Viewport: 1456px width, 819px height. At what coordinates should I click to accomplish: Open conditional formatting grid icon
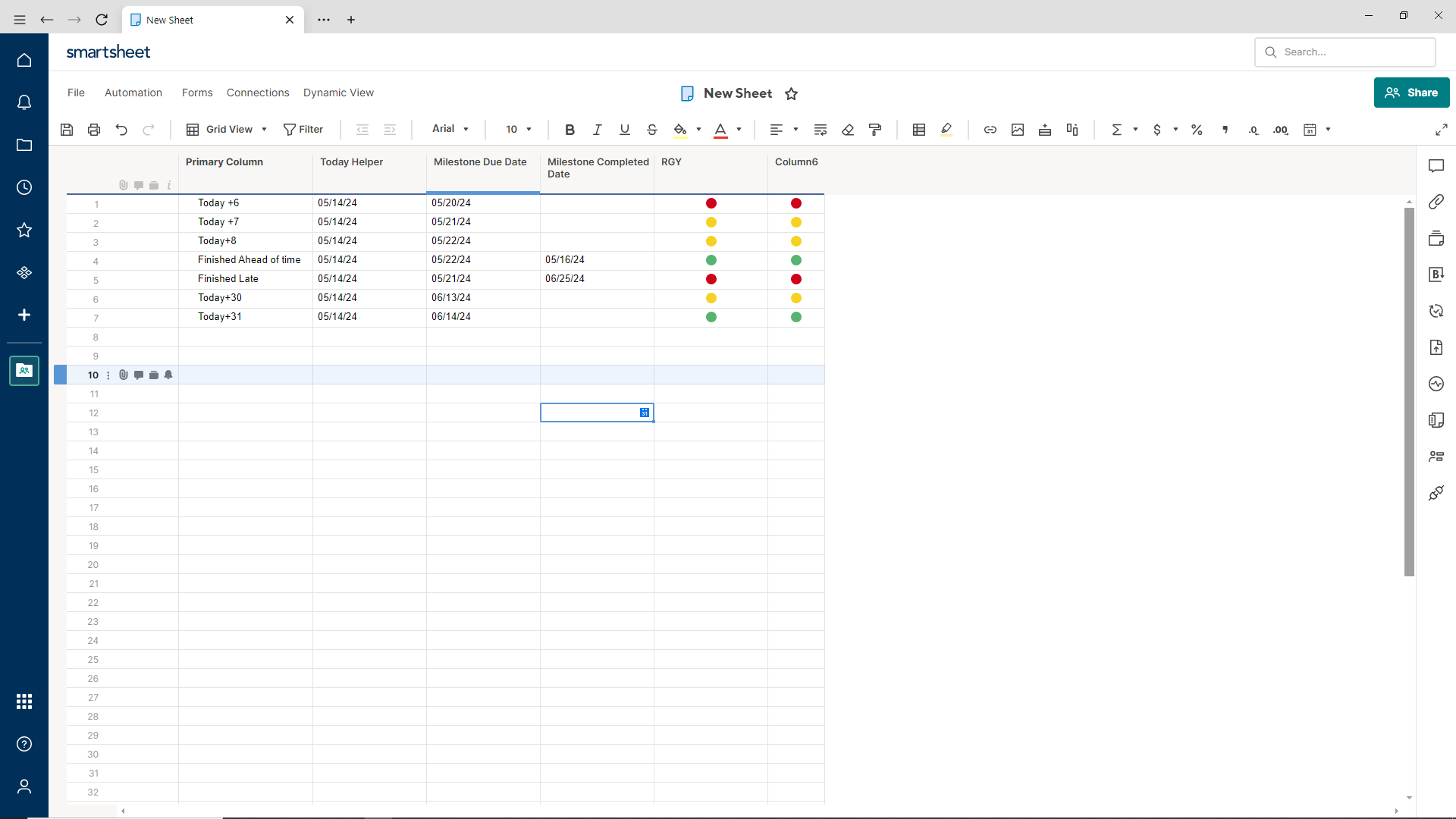tap(919, 130)
